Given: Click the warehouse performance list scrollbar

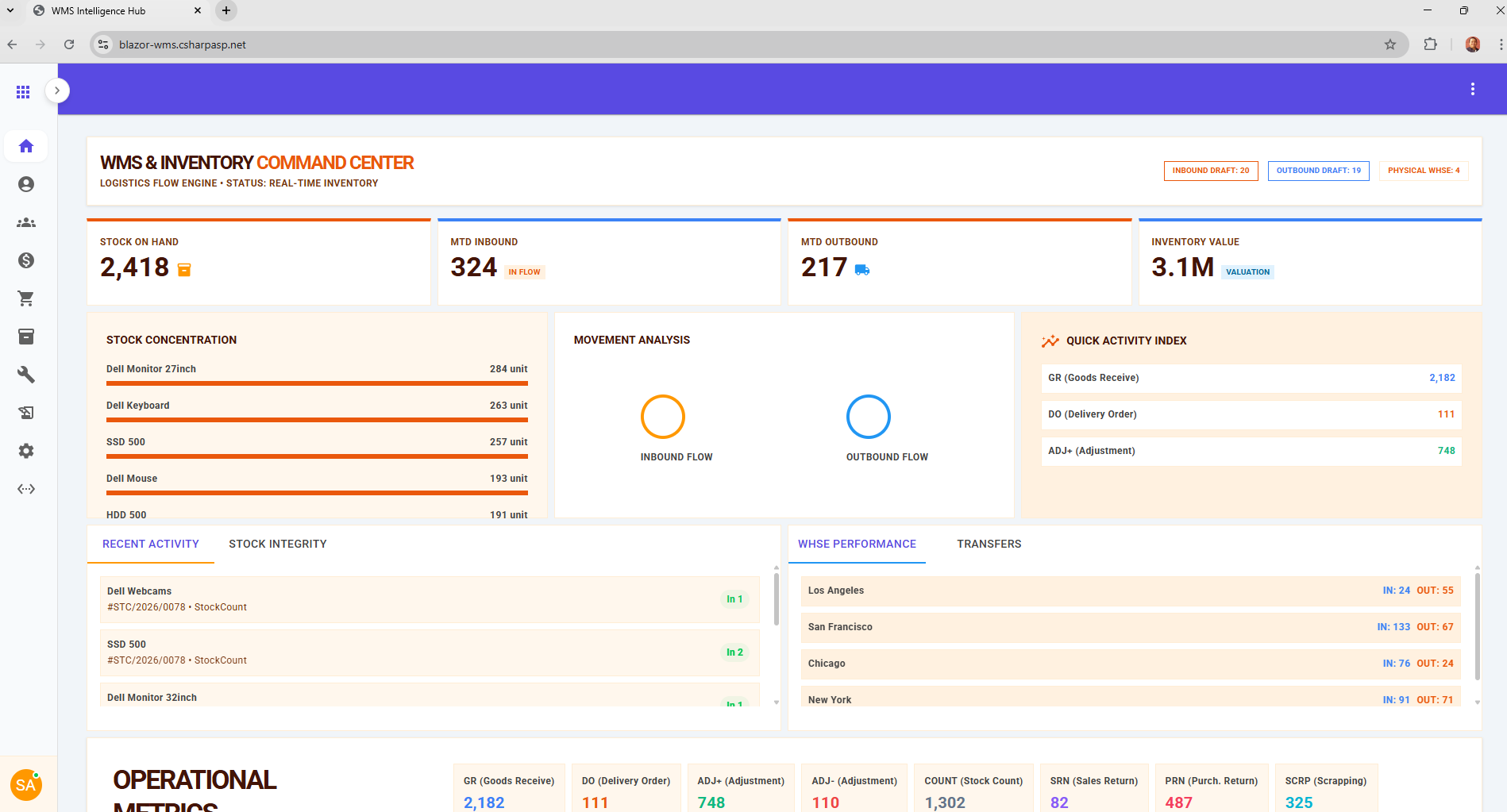Looking at the screenshot, I should tap(1477, 627).
